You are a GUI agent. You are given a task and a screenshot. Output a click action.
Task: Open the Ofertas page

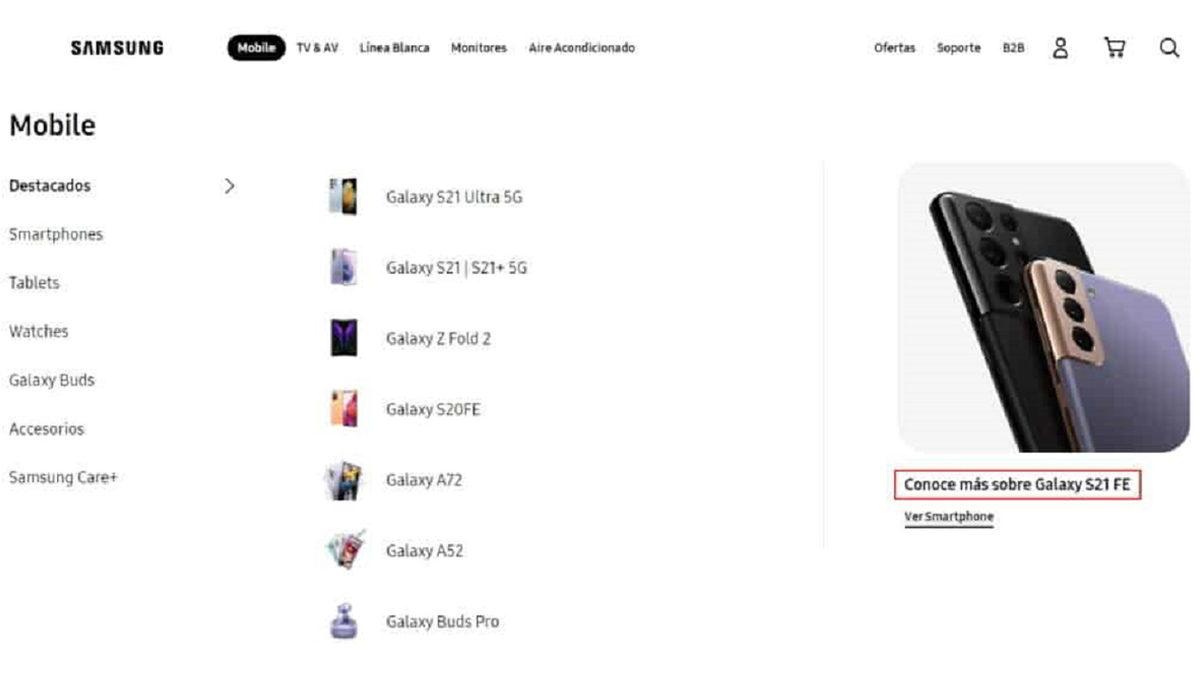point(893,47)
